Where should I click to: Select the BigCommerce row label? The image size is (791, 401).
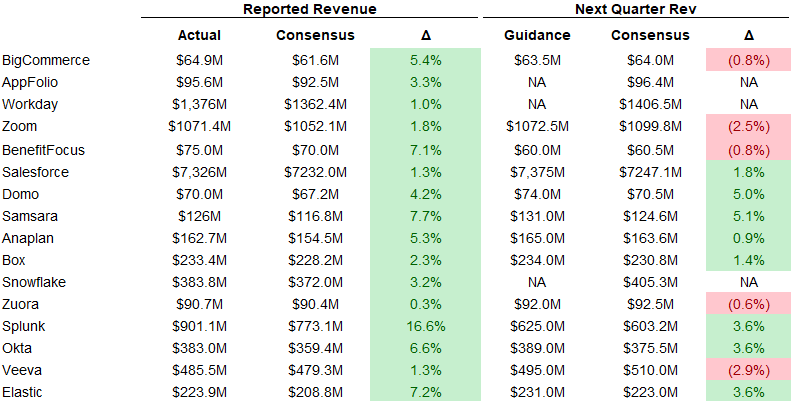(46, 60)
